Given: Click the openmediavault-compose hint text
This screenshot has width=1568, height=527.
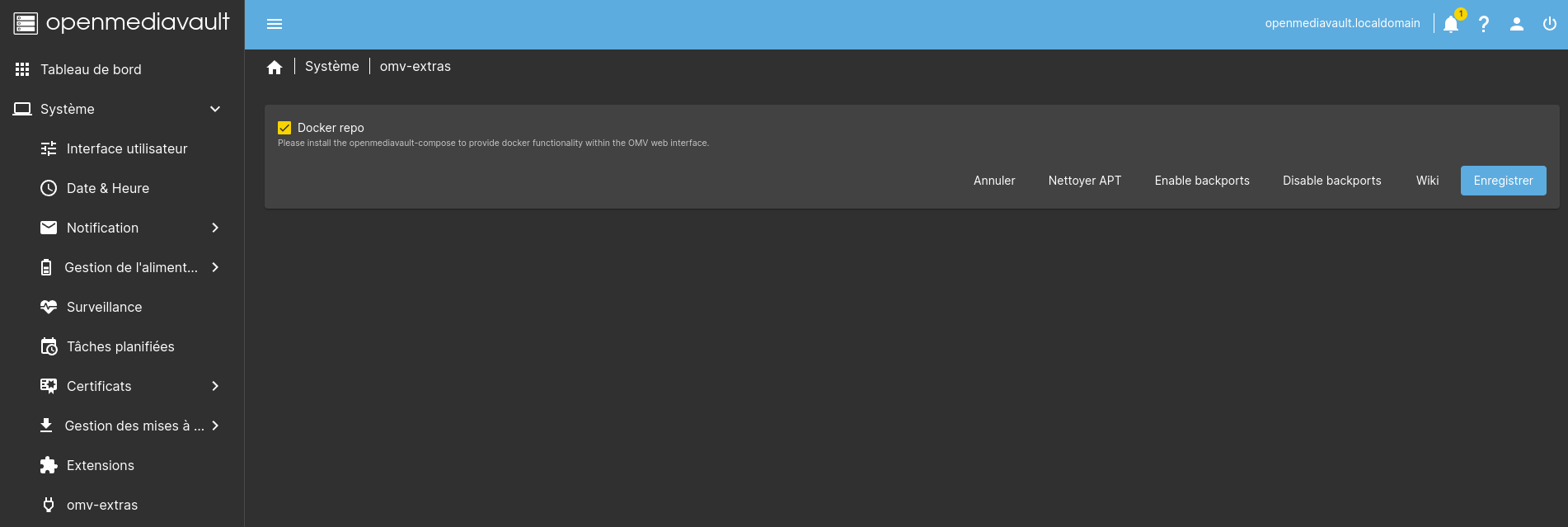Looking at the screenshot, I should [x=493, y=144].
